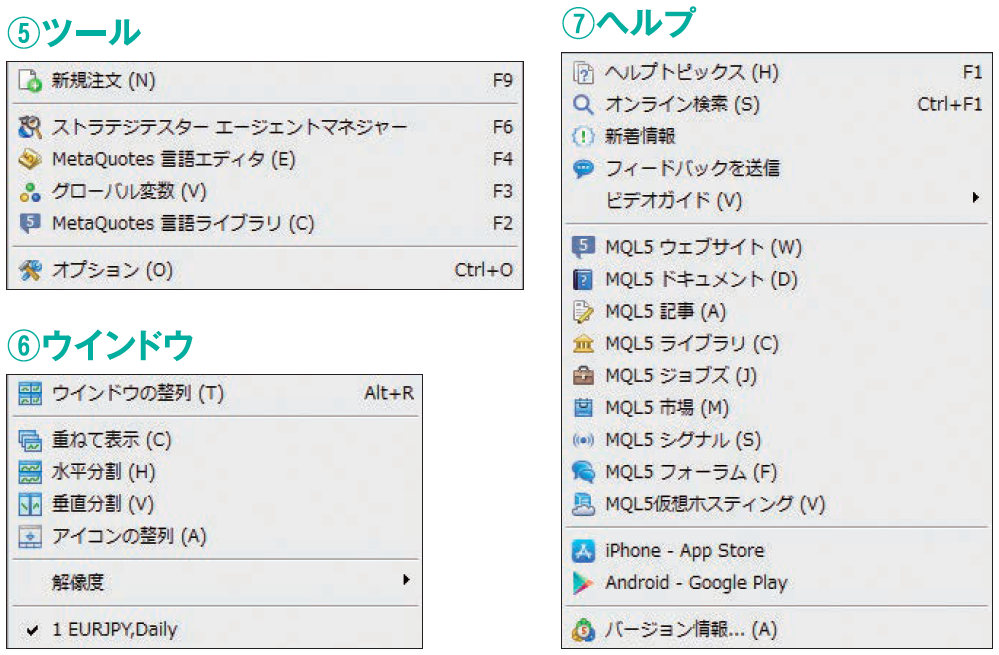Click the MQL5 フォーラム chat icon
This screenshot has width=999, height=655.
click(x=583, y=472)
